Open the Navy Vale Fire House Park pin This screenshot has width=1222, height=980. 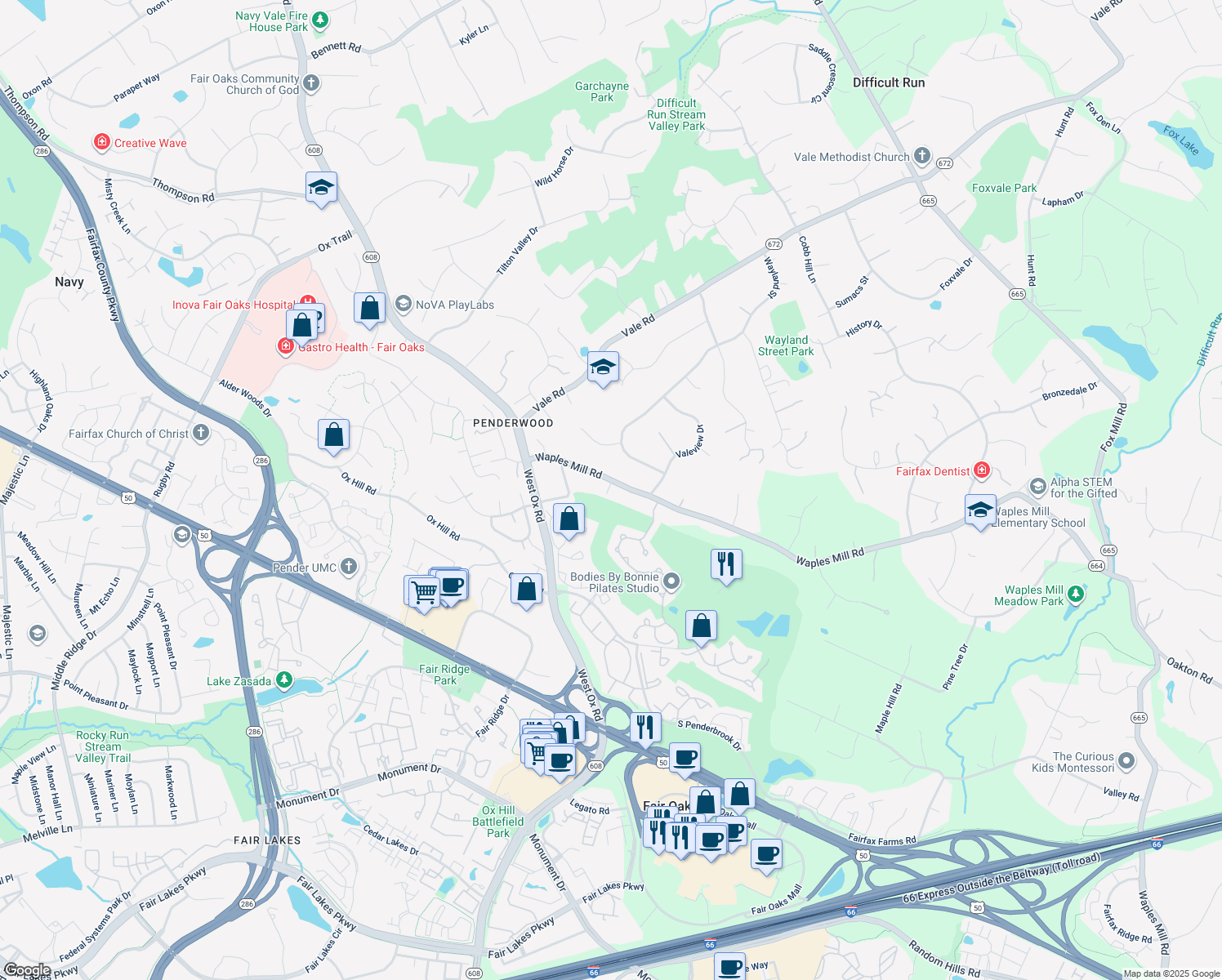pyautogui.click(x=320, y=20)
